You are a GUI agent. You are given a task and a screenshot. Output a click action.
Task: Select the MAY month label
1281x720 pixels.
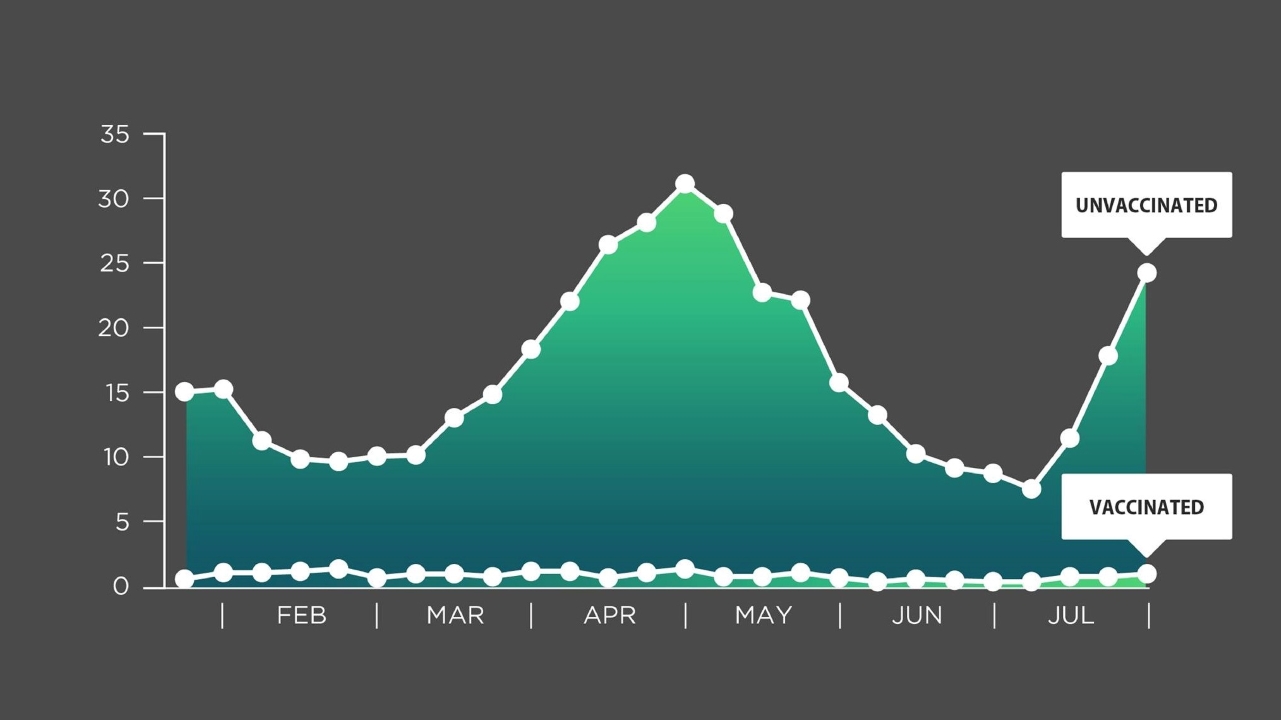(x=763, y=615)
